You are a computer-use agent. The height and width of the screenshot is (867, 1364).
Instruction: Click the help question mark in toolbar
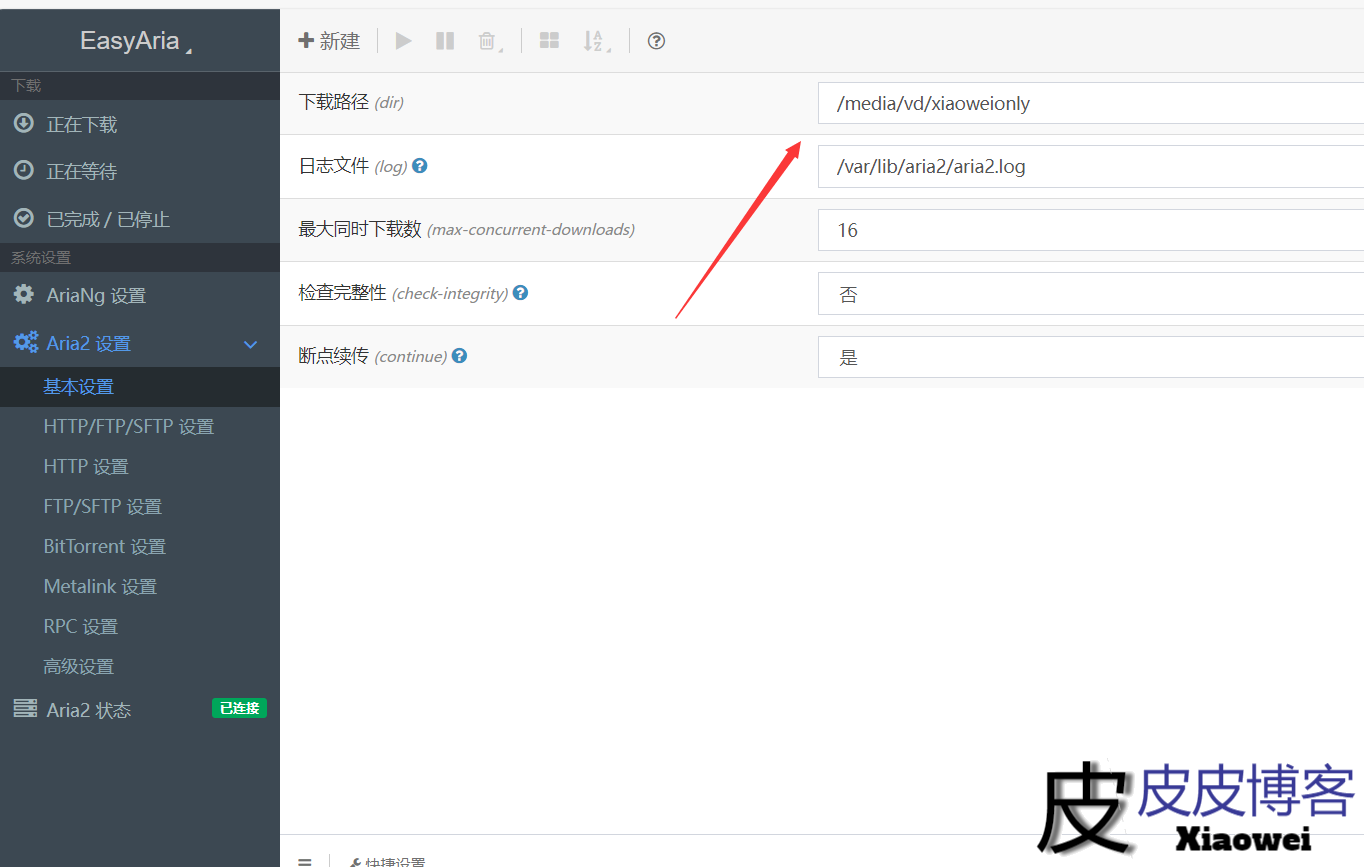point(656,41)
